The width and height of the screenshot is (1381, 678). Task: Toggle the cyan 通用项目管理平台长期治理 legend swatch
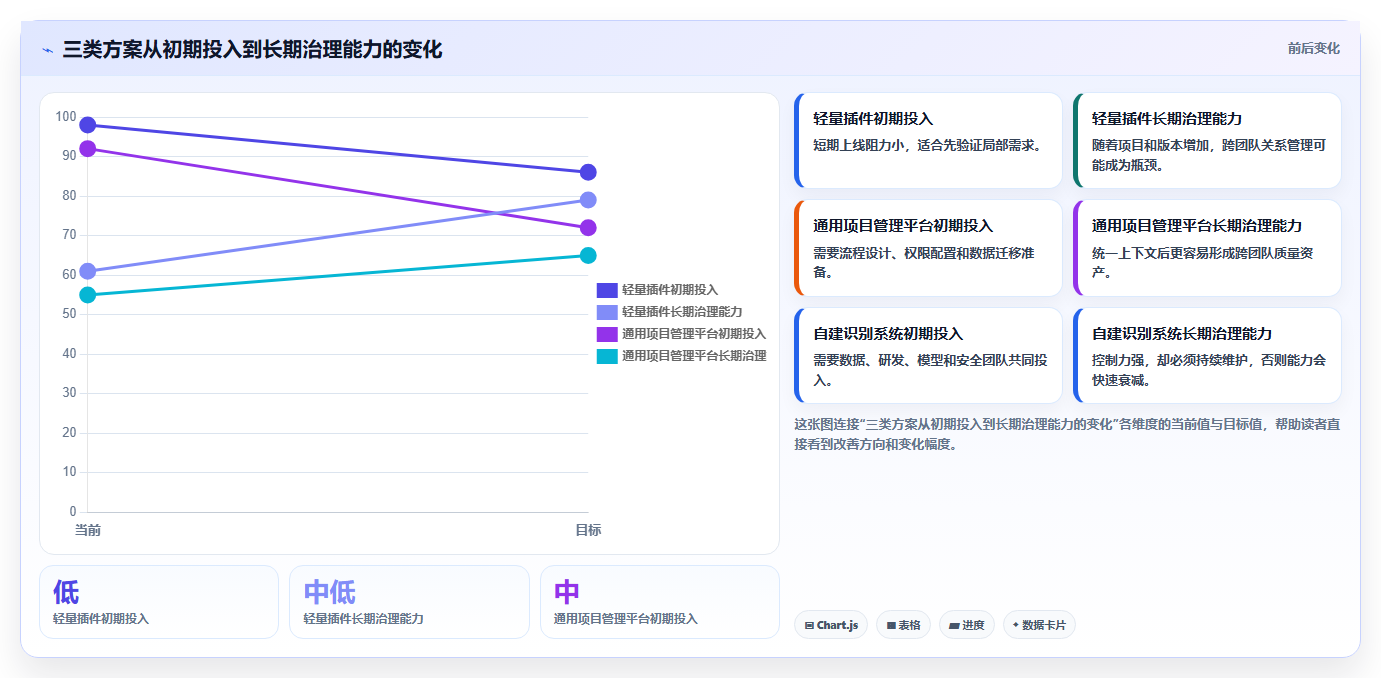(x=607, y=356)
